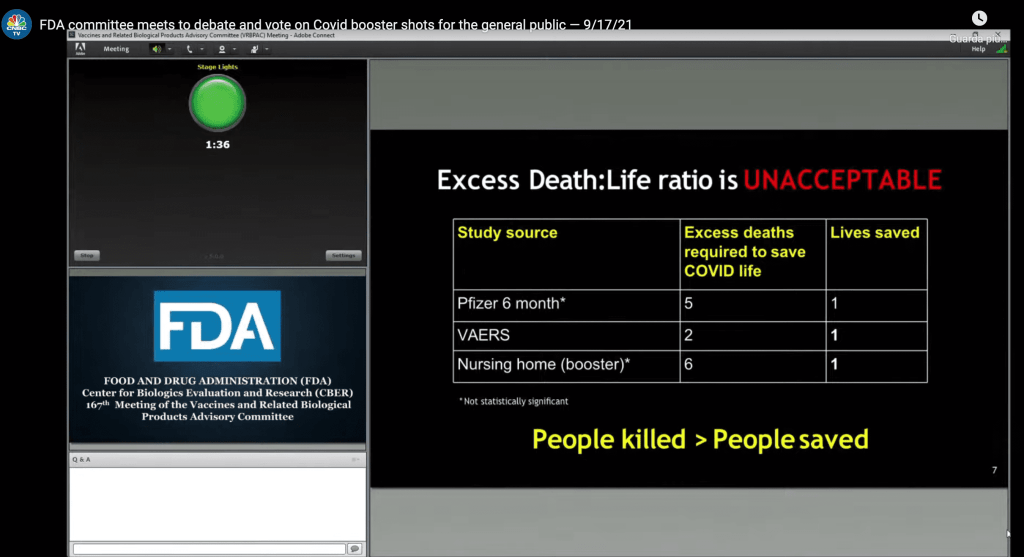Viewport: 1024px width, 557px height.
Task: Mute the speaker audio icon
Action: tap(156, 49)
